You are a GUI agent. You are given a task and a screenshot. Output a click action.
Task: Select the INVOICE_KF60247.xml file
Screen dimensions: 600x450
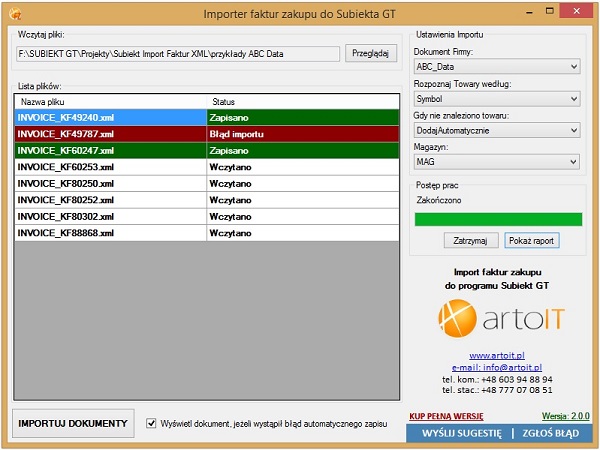coord(111,151)
